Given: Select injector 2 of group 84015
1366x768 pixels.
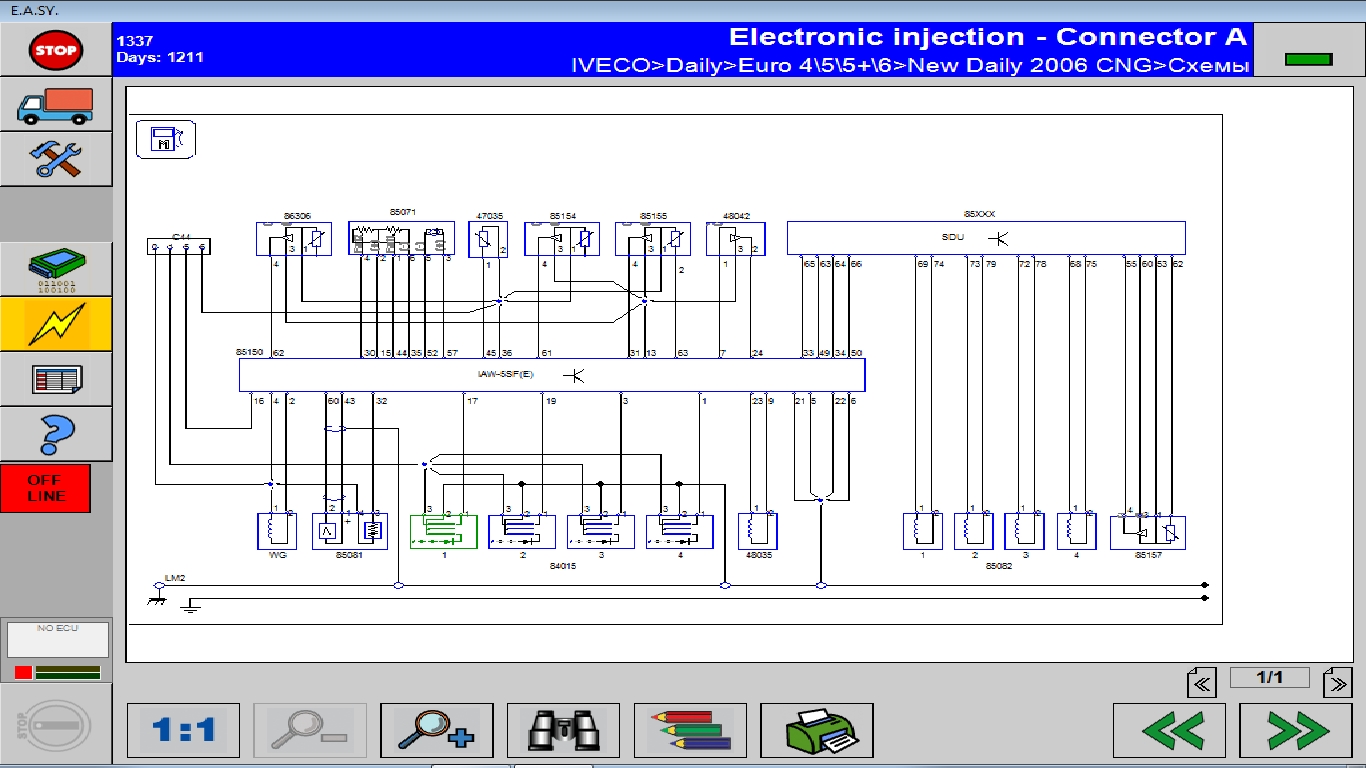Looking at the screenshot, I should point(522,532).
